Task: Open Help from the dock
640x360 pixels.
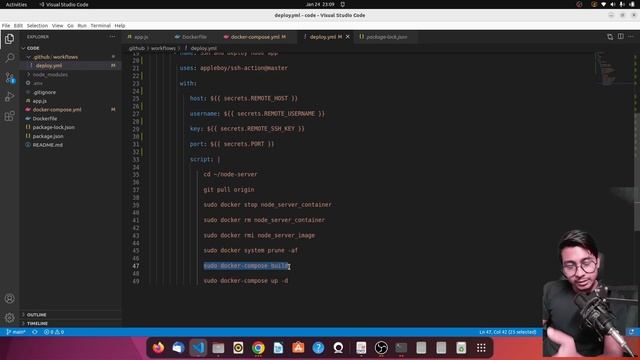Action: [318, 348]
